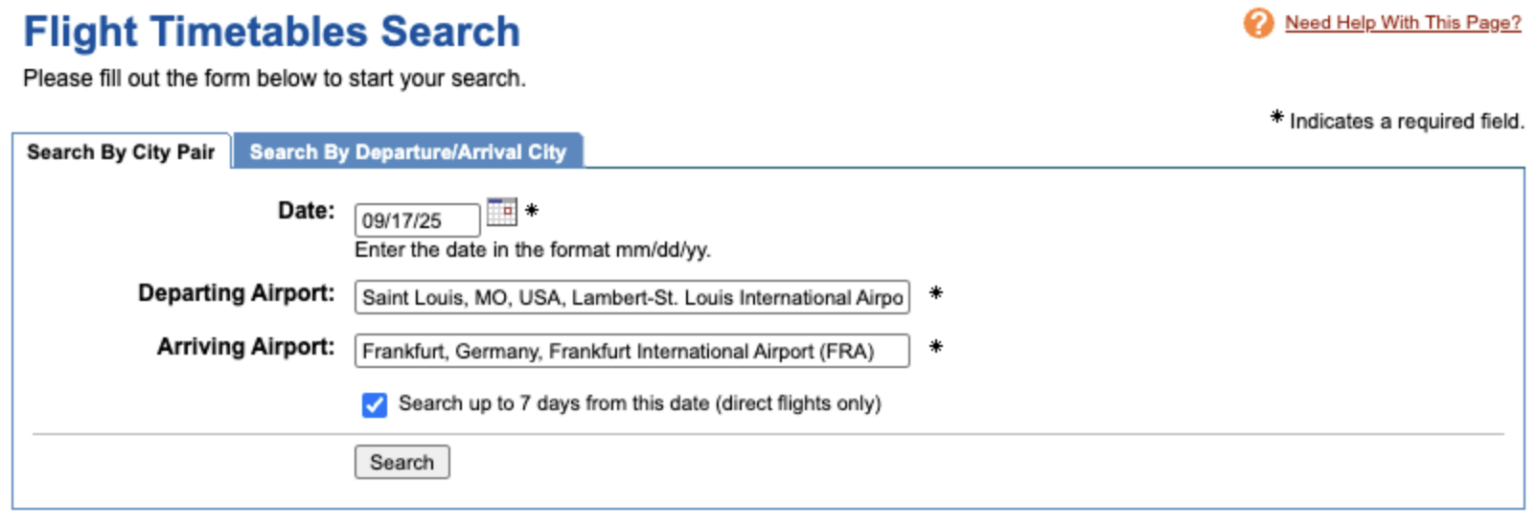Click the 'Search up to 7 days' label text
Viewport: 1536px width, 529px height.
coord(639,404)
